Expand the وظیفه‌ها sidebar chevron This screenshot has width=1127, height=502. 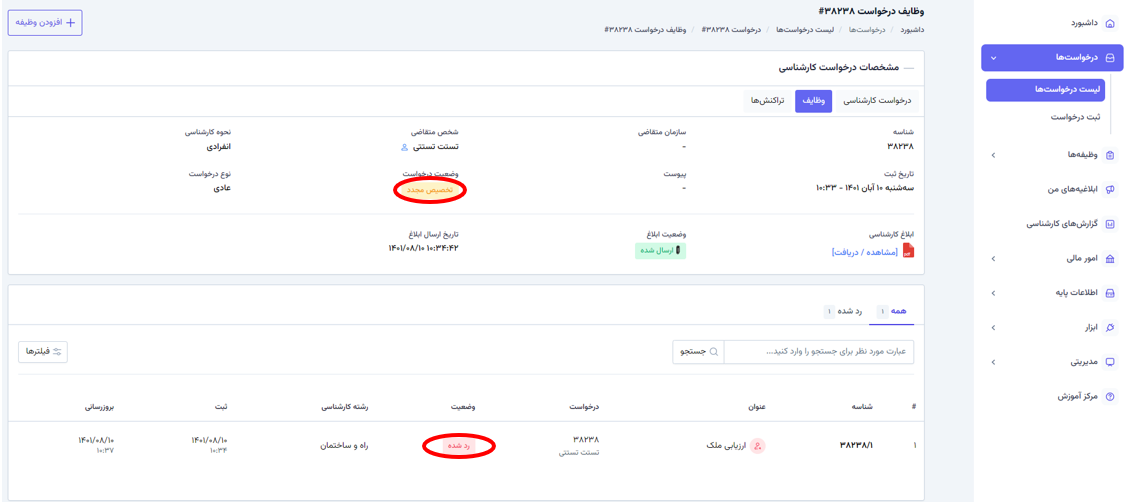[x=993, y=155]
